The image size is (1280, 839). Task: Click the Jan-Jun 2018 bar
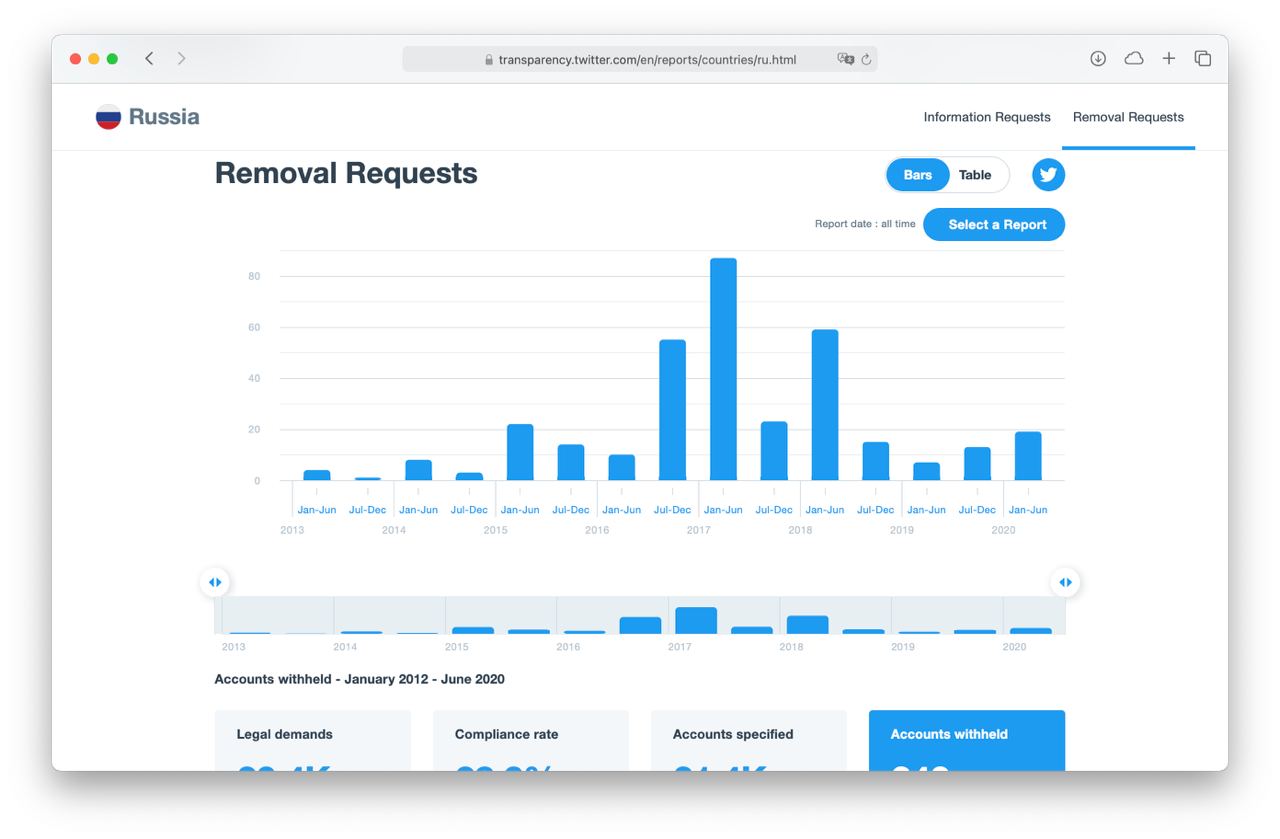click(825, 405)
